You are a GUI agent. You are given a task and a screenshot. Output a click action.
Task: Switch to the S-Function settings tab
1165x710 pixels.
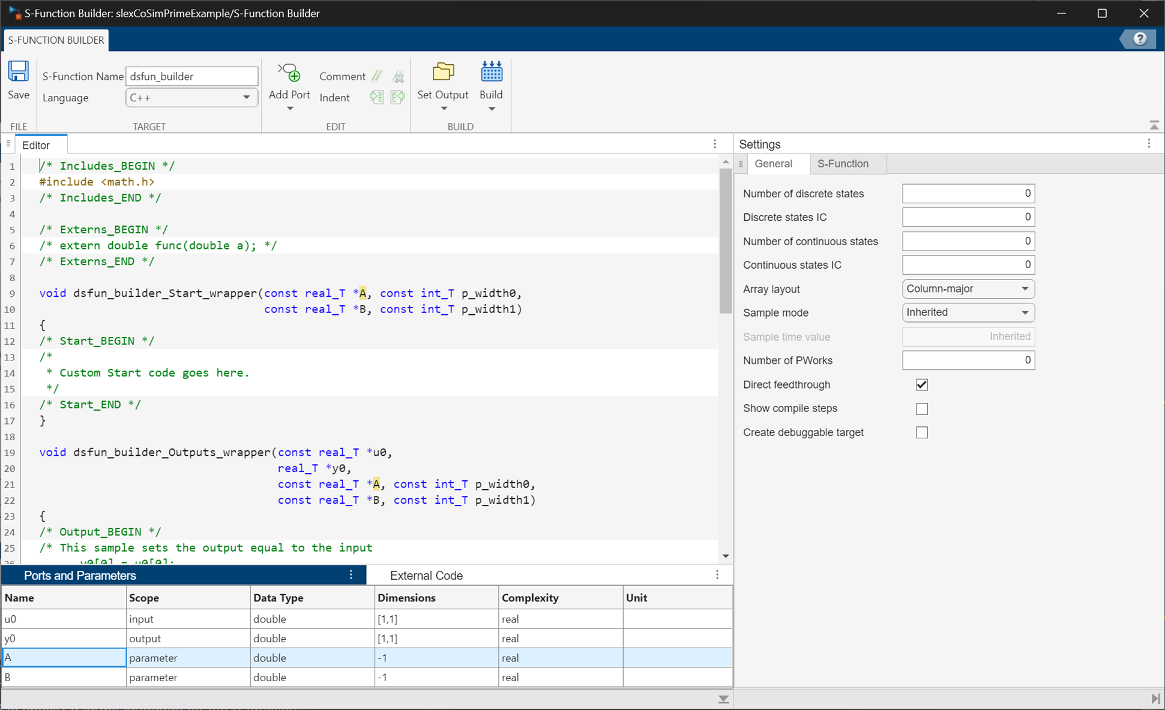pos(845,163)
